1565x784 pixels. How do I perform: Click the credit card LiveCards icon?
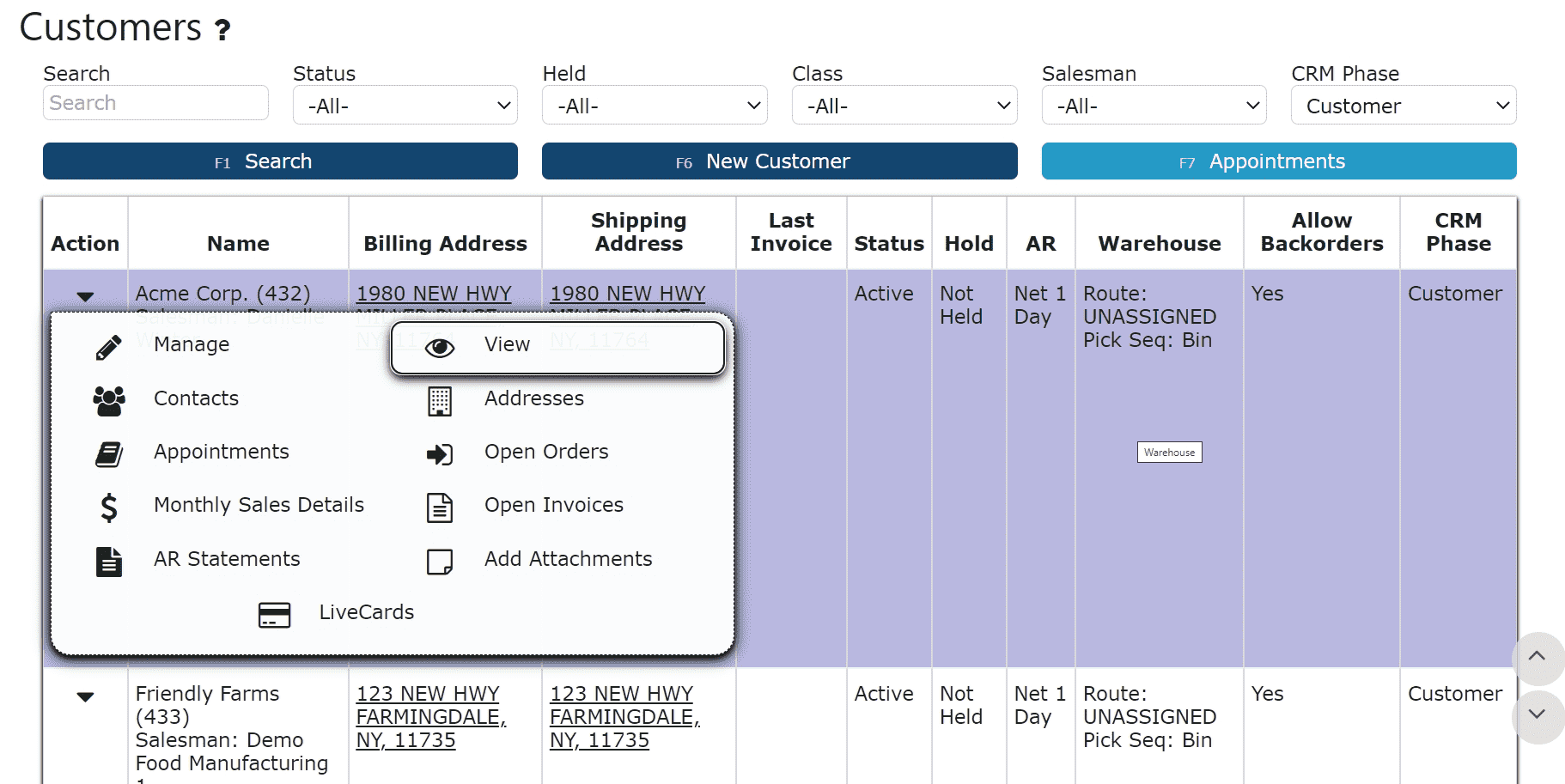pyautogui.click(x=274, y=615)
